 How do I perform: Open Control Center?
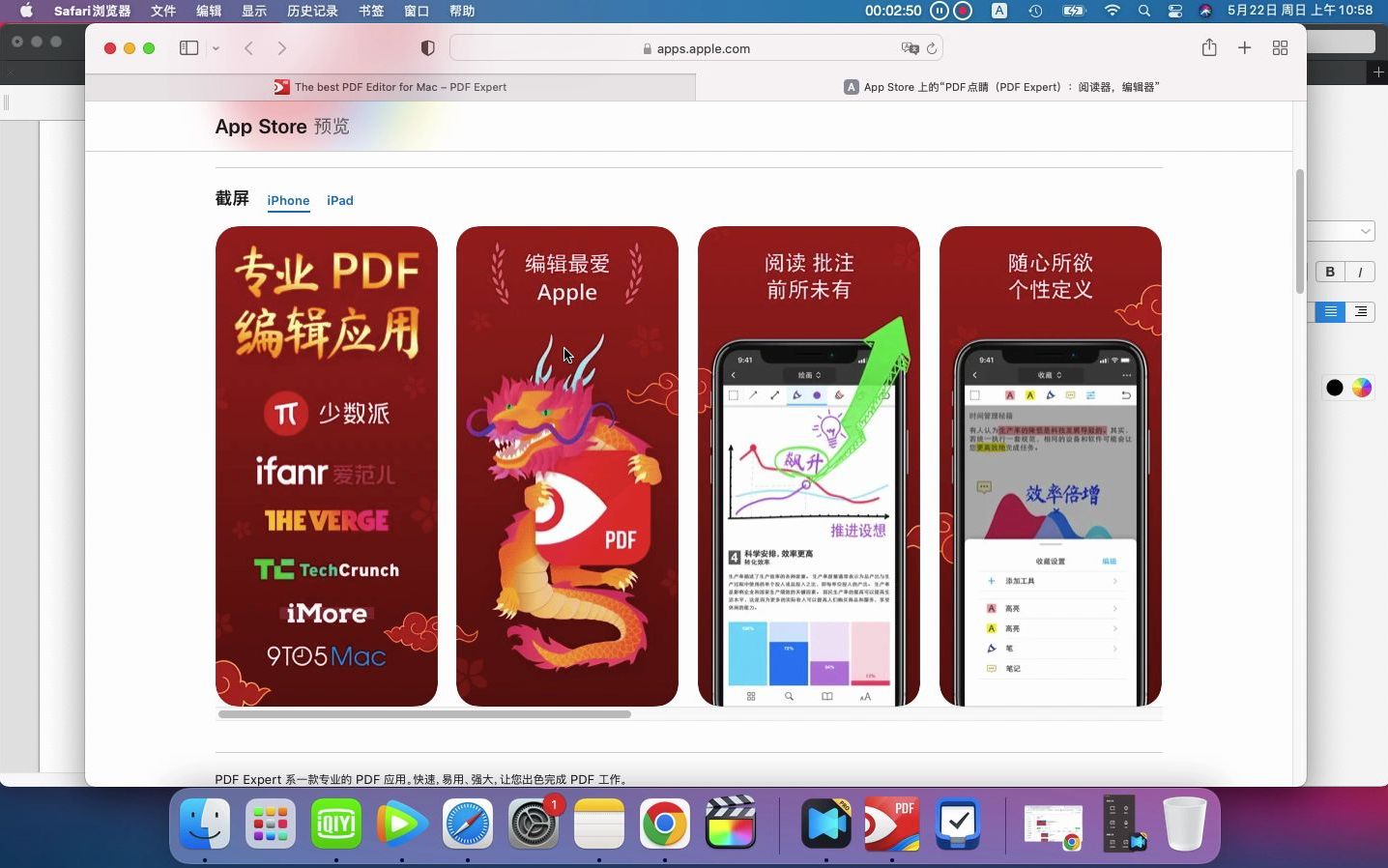1175,11
